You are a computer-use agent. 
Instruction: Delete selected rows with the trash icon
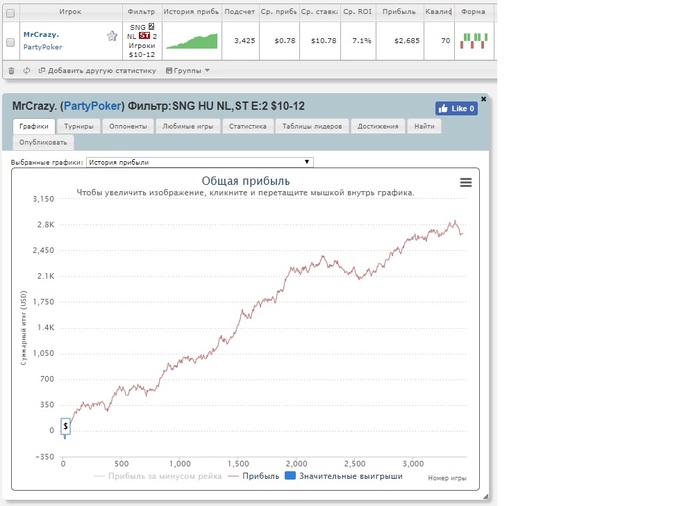pos(12,71)
